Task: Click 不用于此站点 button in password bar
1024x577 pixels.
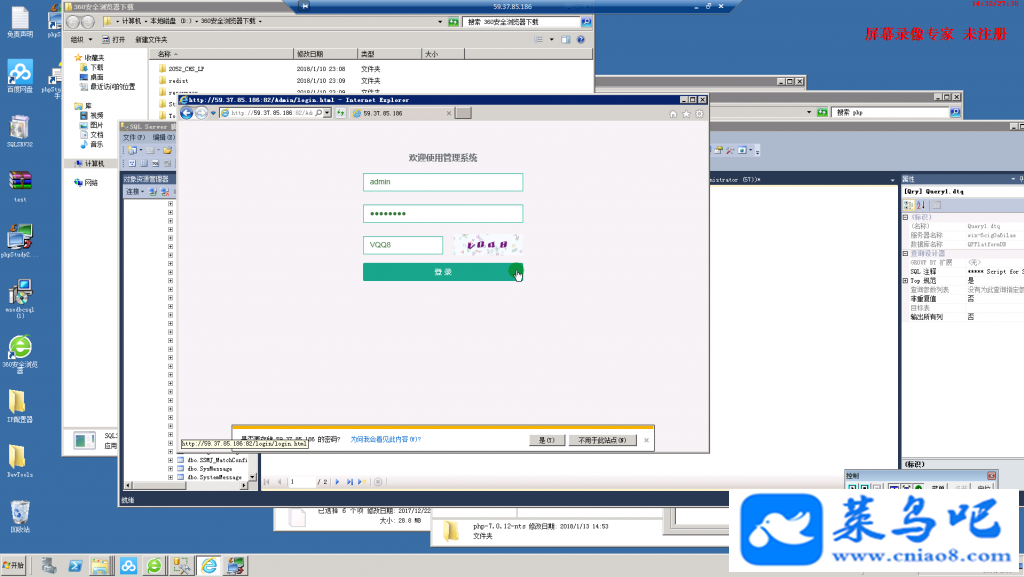Action: coord(602,440)
